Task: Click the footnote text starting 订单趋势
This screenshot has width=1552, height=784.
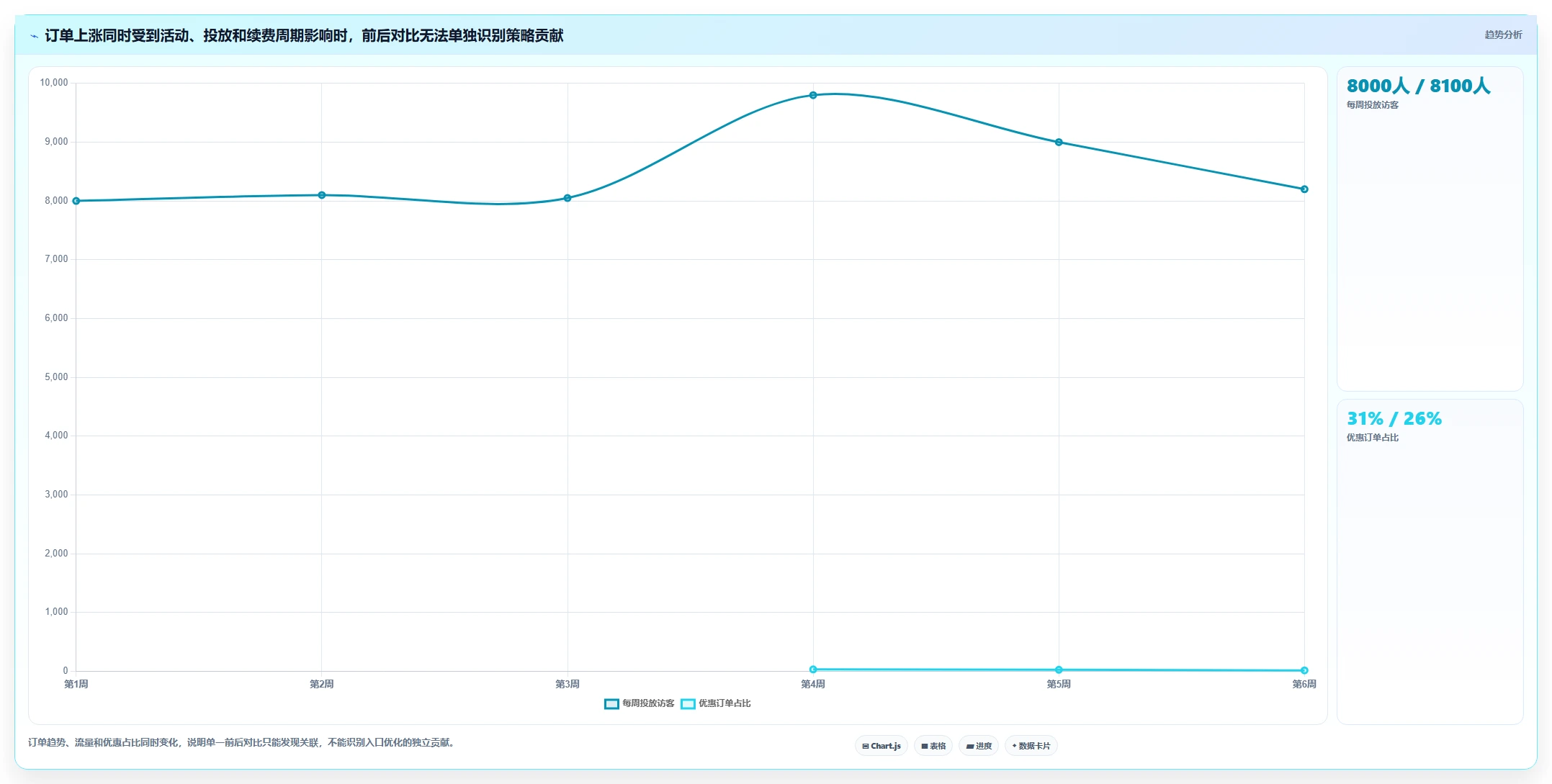Action: click(x=241, y=742)
